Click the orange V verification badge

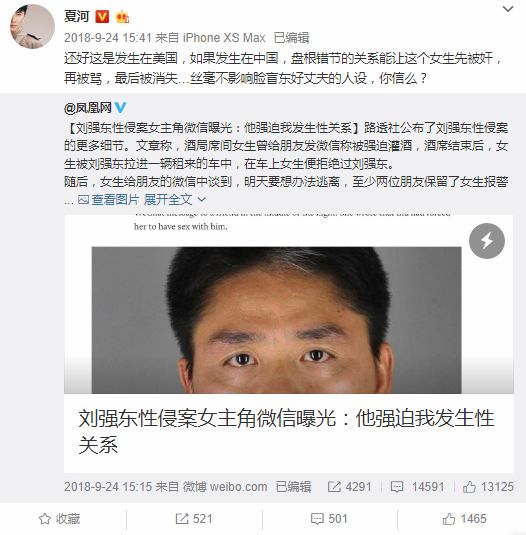[x=102, y=16]
